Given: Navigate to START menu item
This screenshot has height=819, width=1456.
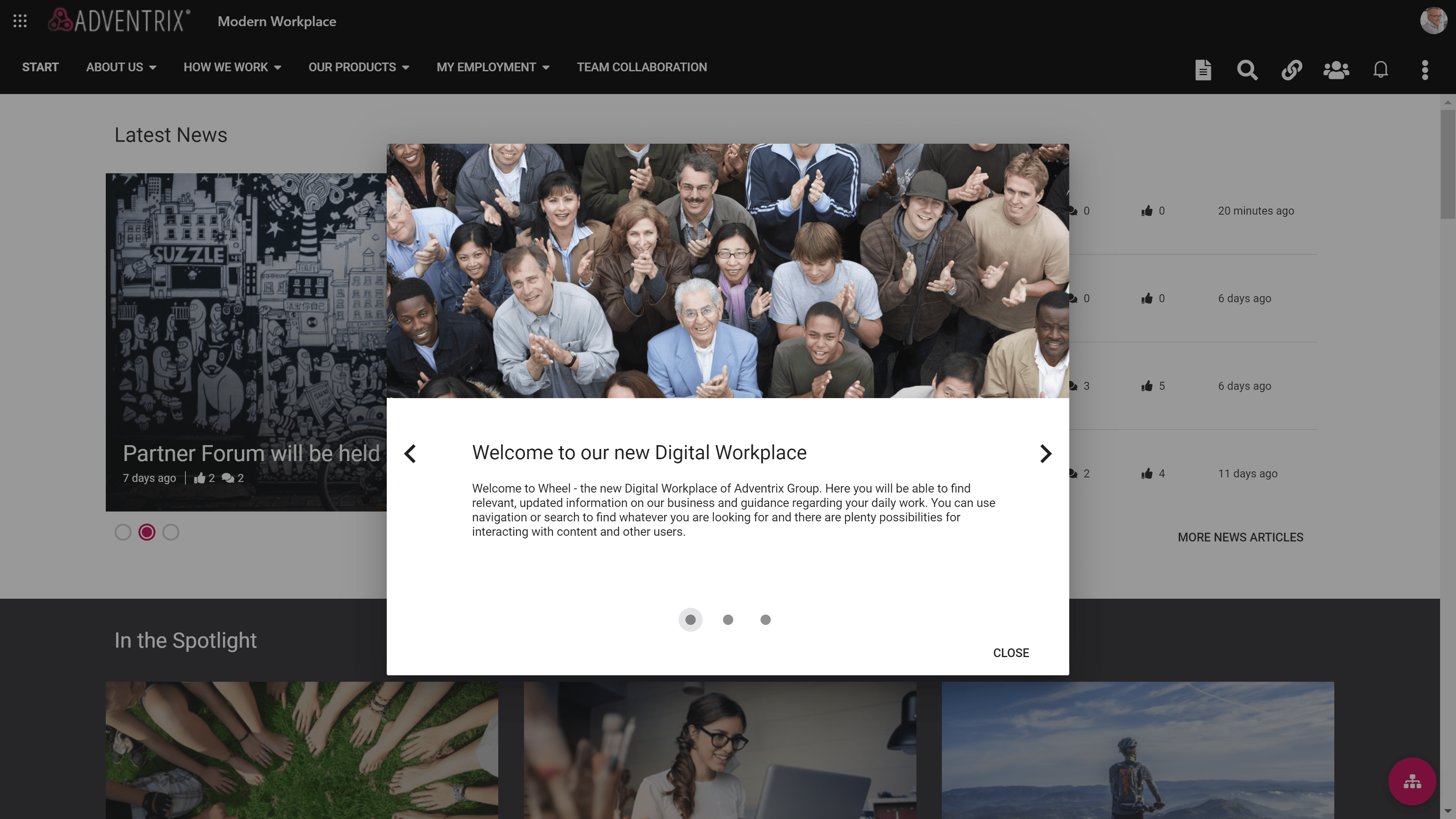Looking at the screenshot, I should [x=40, y=67].
